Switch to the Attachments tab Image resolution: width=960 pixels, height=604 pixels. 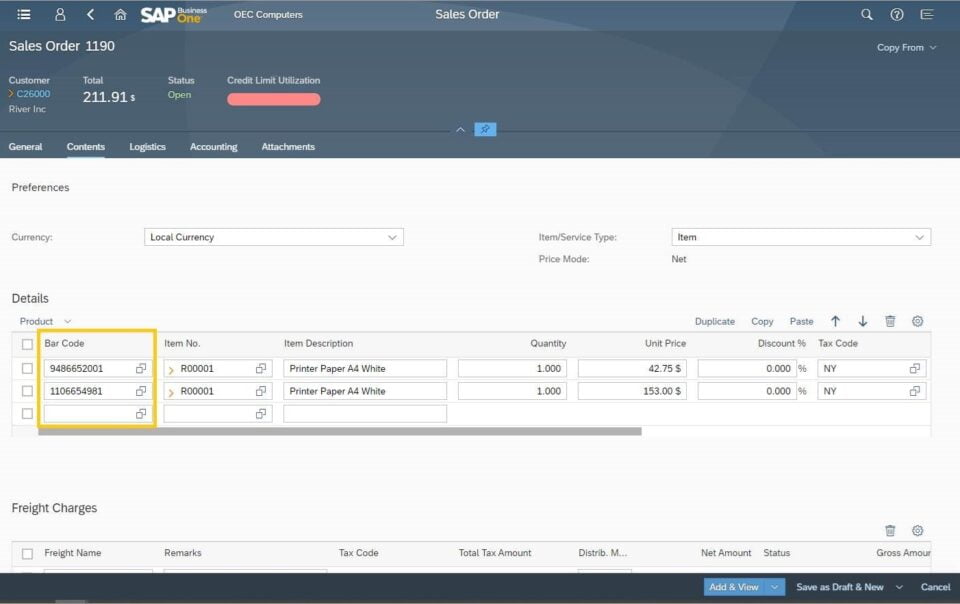point(288,147)
